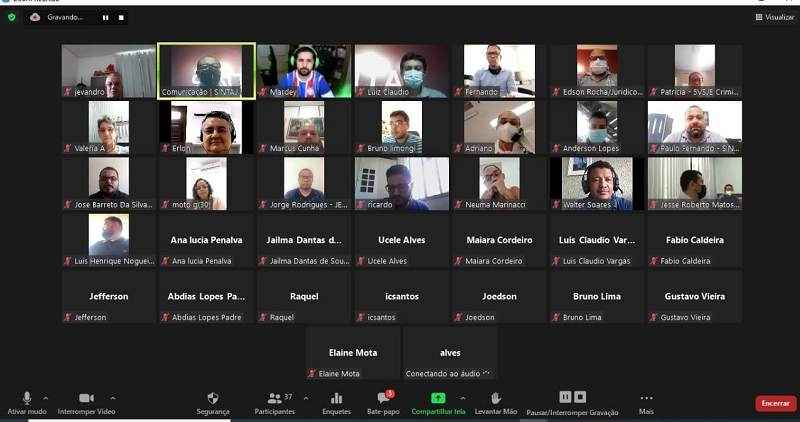
Task: Open the Enquetes polls icon
Action: click(336, 398)
